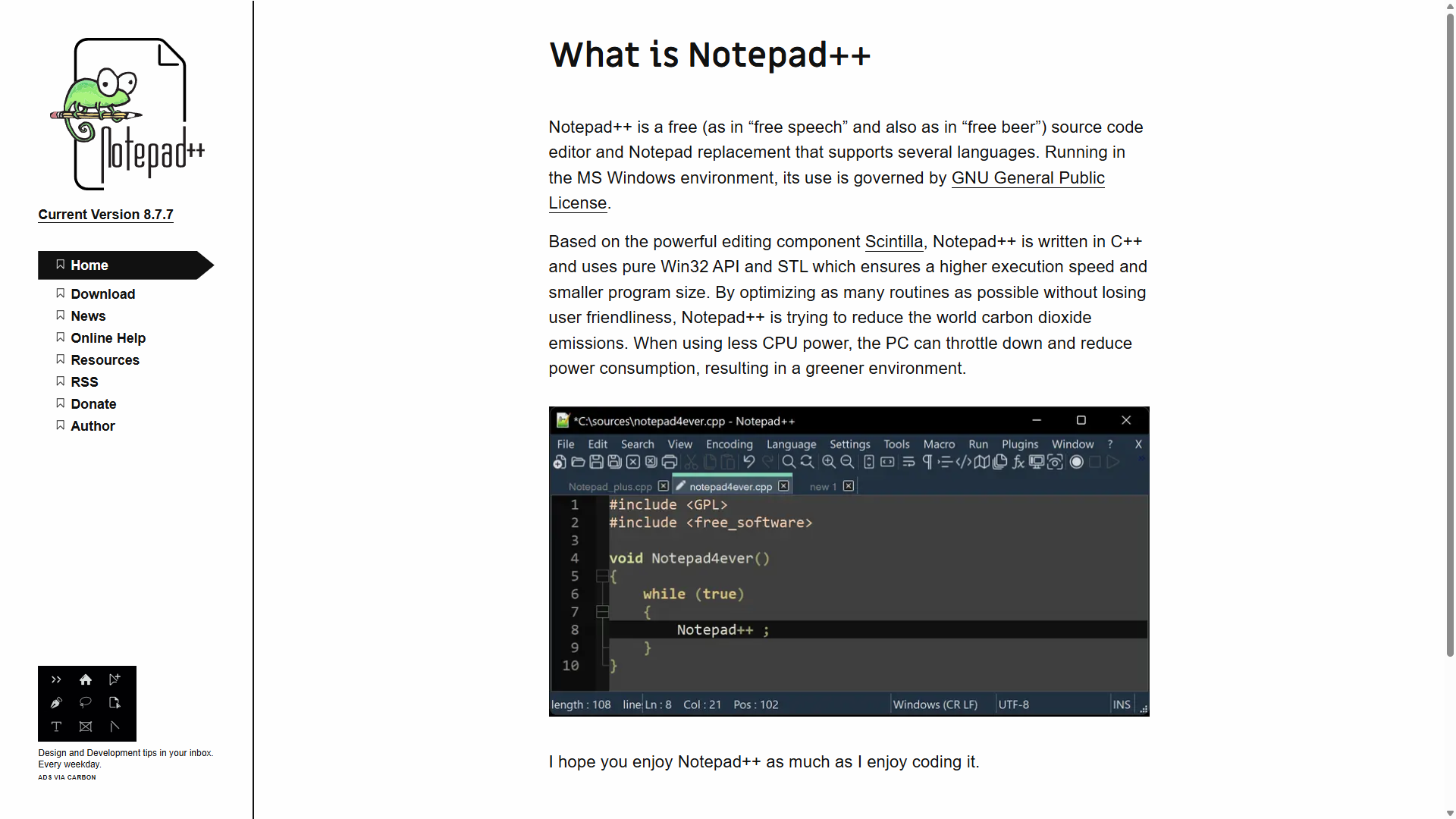1456x819 pixels.
Task: Switch to the Notepad_plus.cpp tab
Action: point(610,487)
